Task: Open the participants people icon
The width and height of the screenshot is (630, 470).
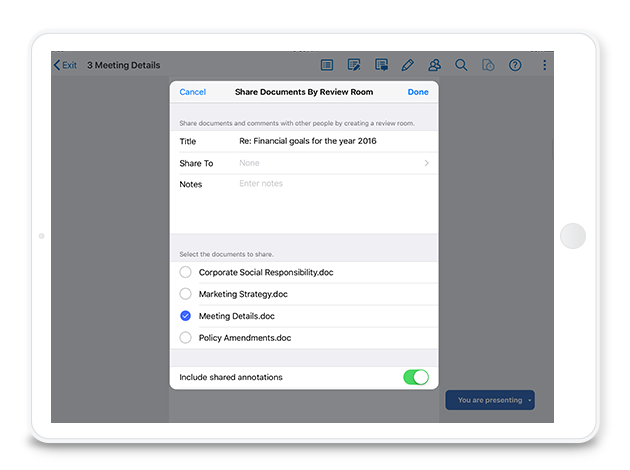Action: (434, 65)
